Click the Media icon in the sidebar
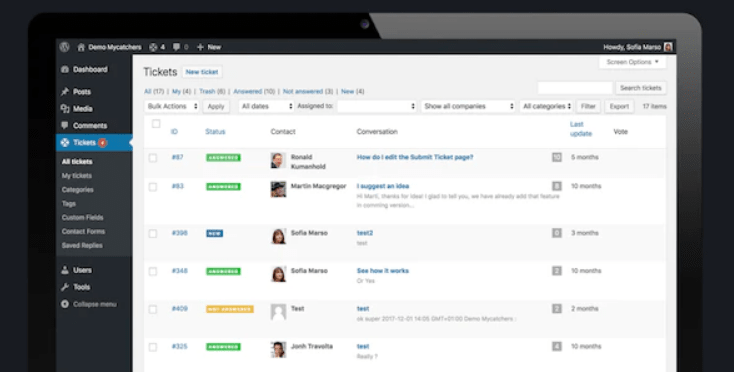This screenshot has height=372, width=734. 65,109
